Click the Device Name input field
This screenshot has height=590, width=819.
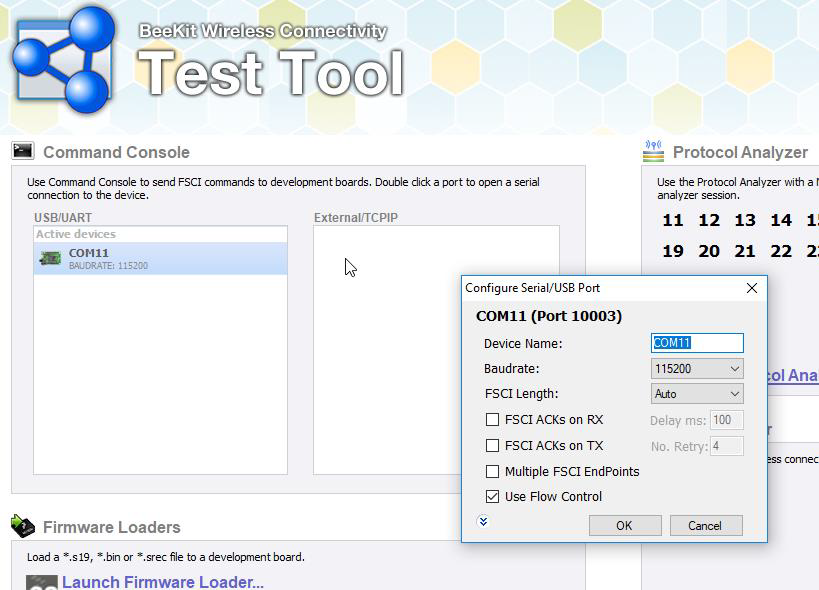[x=697, y=343]
